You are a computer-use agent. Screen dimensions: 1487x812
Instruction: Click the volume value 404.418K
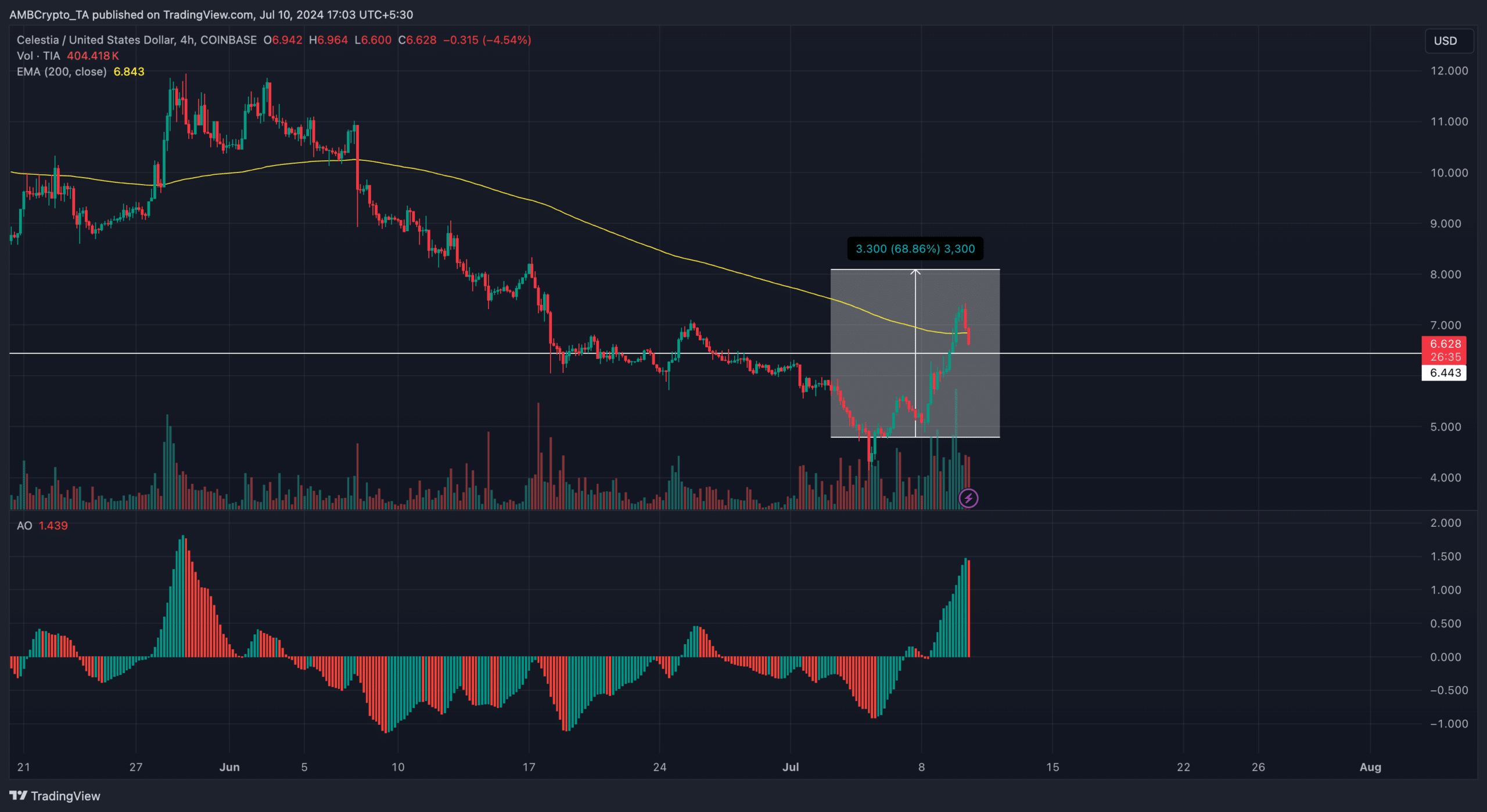[x=93, y=56]
